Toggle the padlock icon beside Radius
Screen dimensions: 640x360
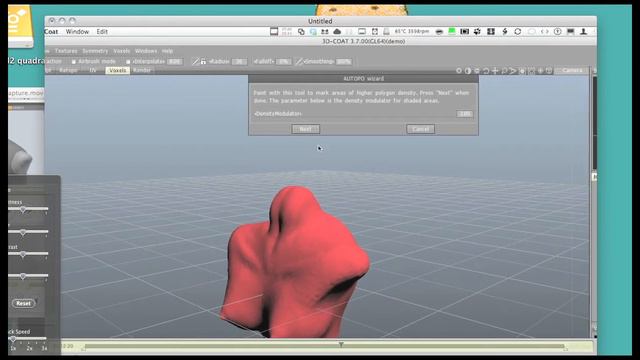coord(203,62)
